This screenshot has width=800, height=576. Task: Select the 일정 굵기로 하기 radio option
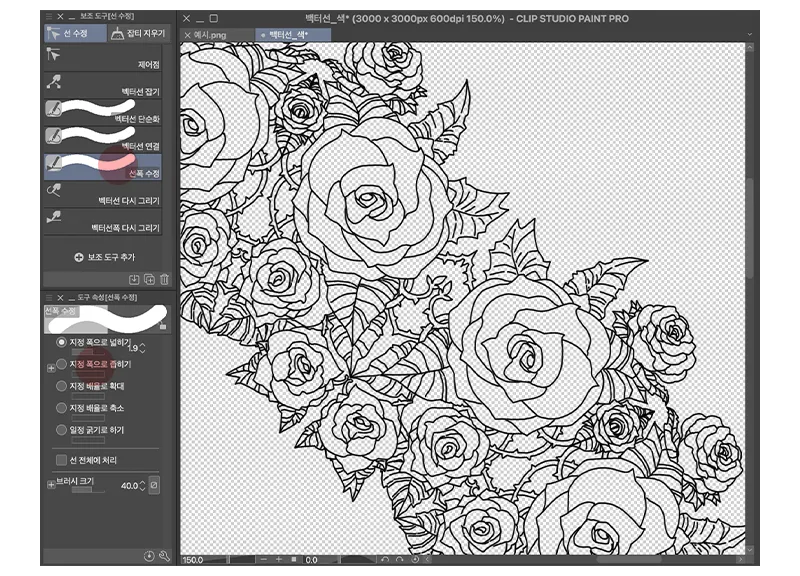point(62,430)
